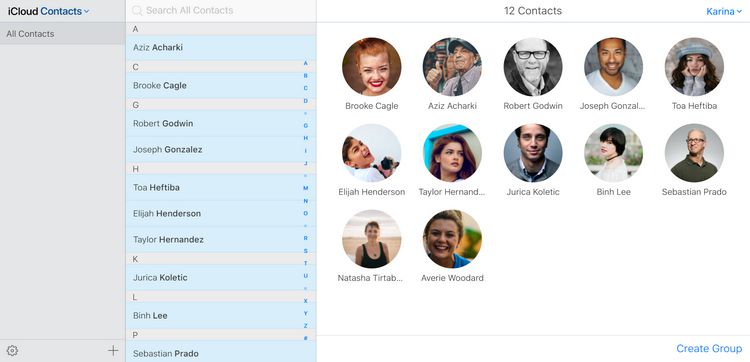Viewport: 750px width, 362px height.
Task: Select Sebastian Prado in the list
Action: (221, 353)
